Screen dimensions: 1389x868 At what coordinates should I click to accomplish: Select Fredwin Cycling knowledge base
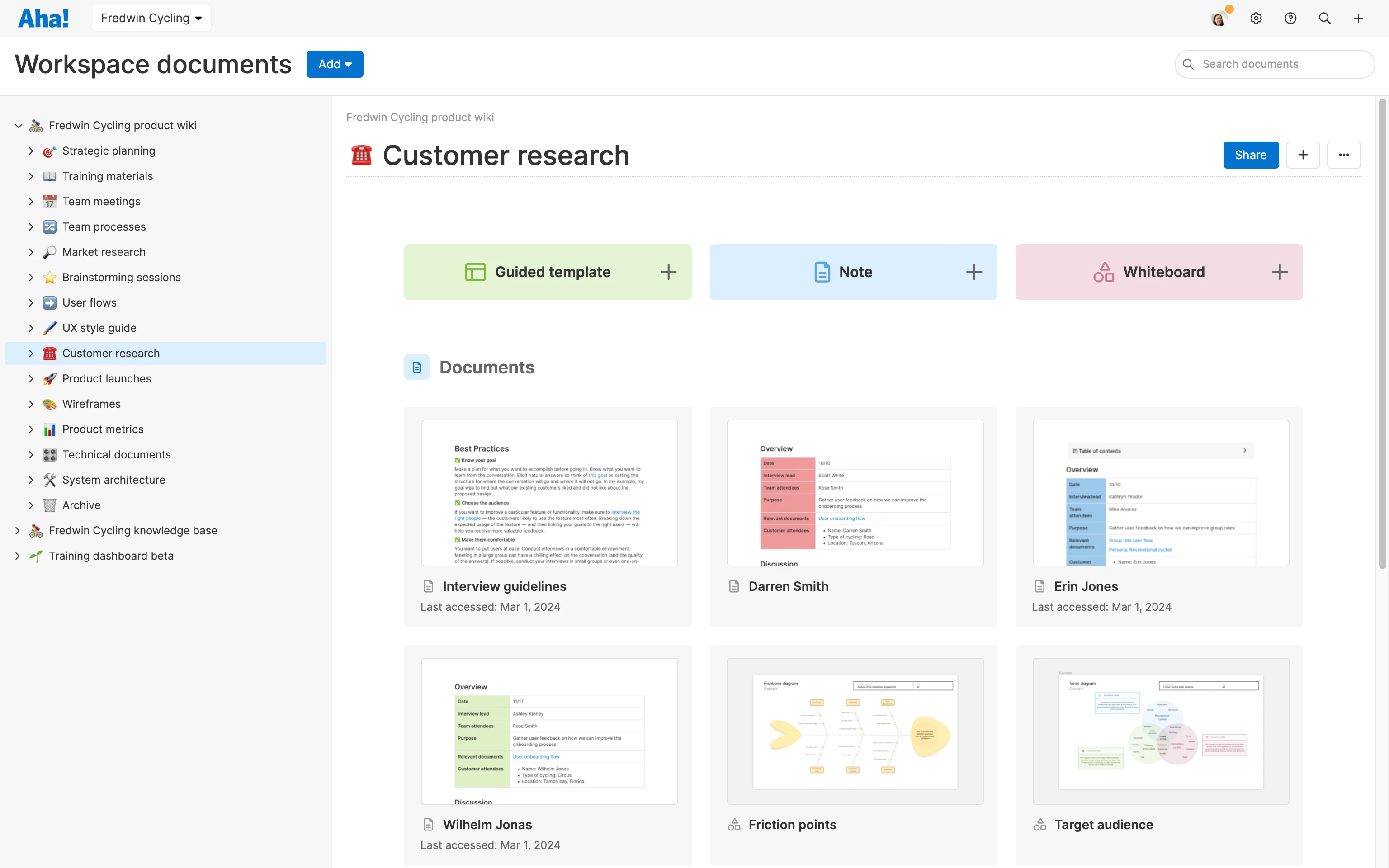coord(133,530)
